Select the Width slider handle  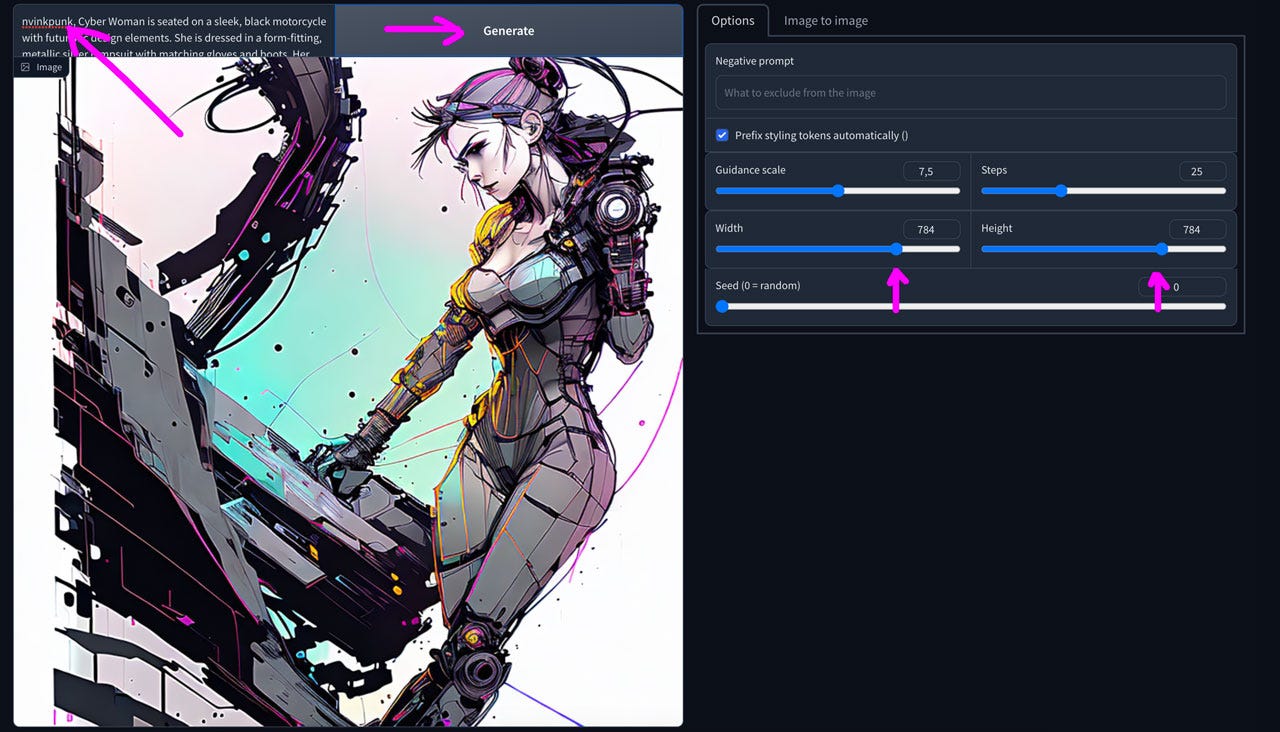click(x=895, y=248)
